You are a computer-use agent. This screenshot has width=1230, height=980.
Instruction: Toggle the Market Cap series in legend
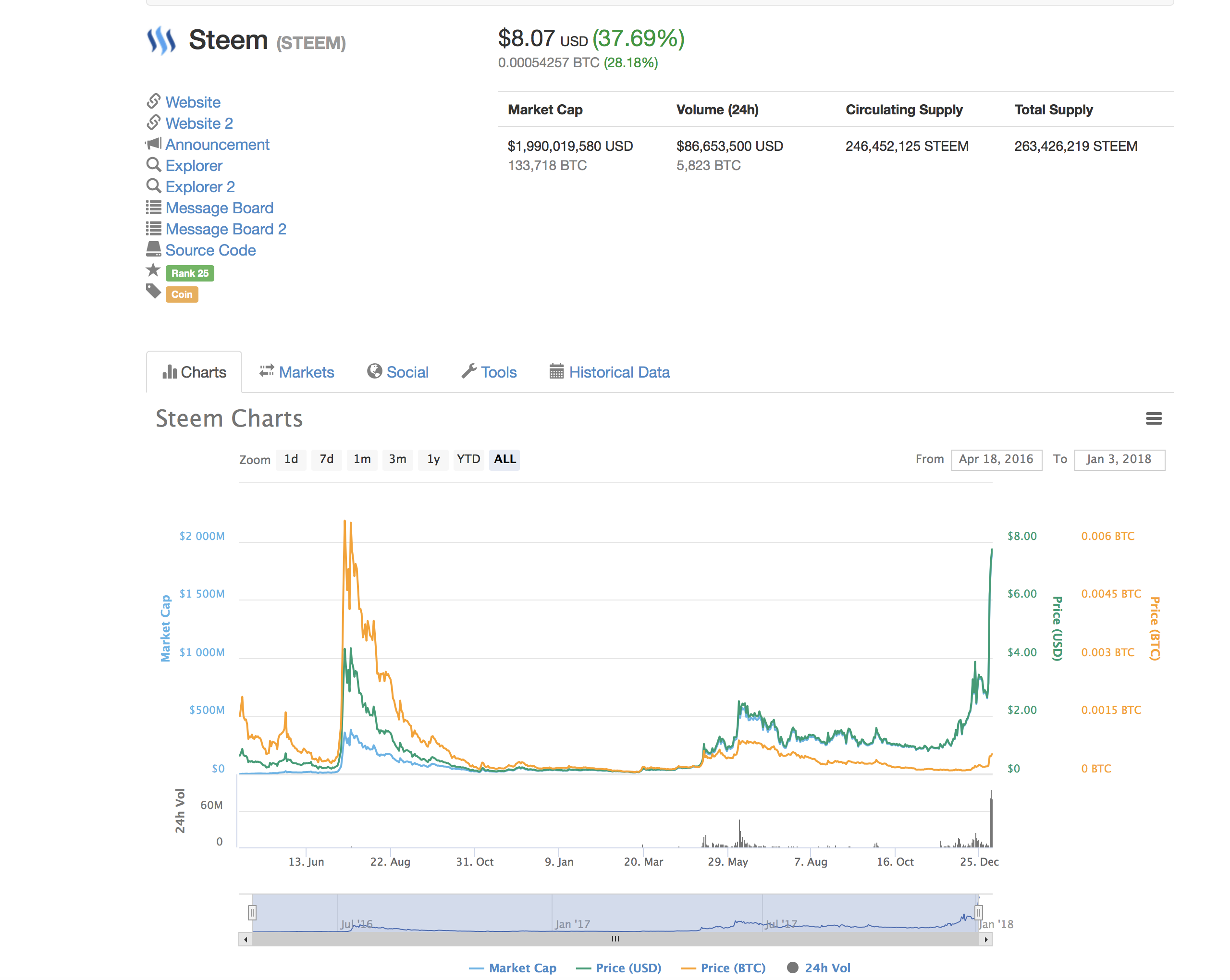click(512, 968)
